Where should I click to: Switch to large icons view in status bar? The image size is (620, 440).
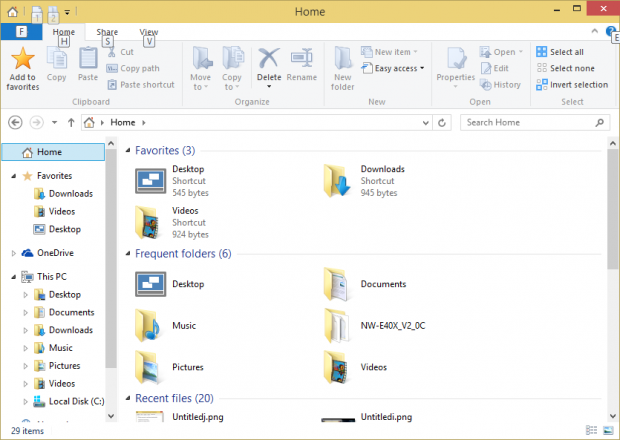(x=608, y=430)
